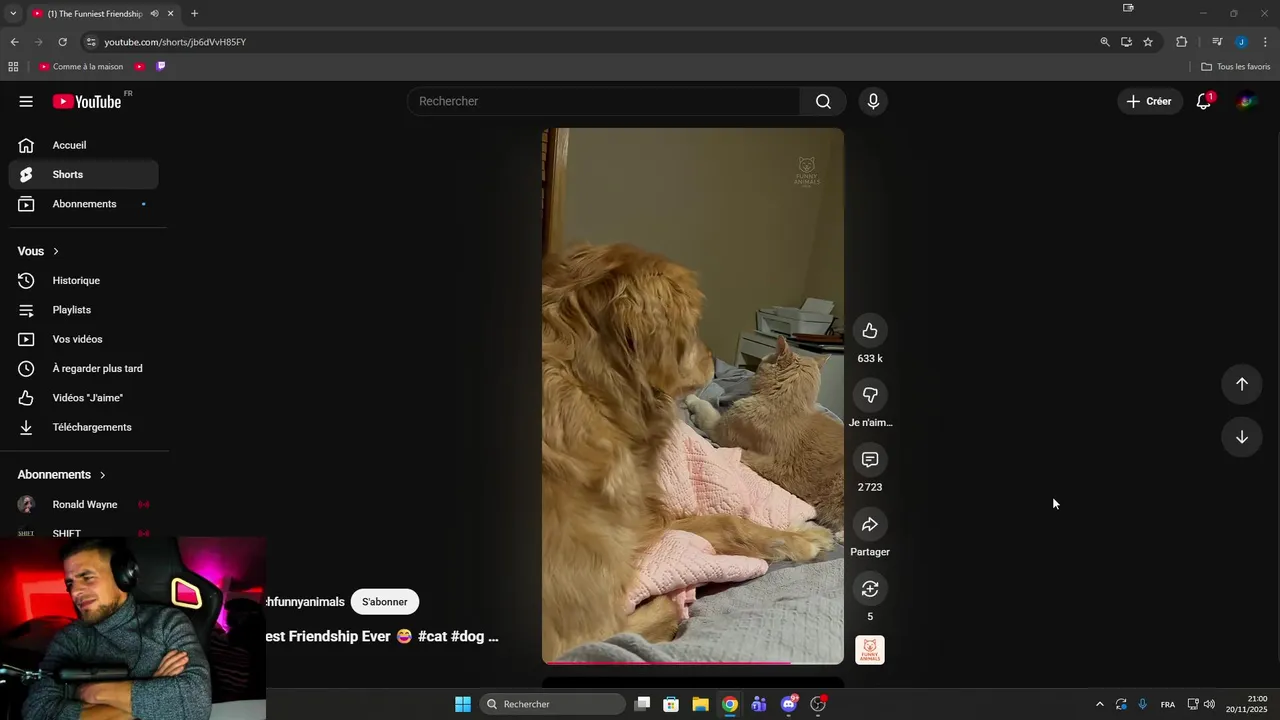Start voice search with the microphone
This screenshot has height=720, width=1280.
coord(873,101)
